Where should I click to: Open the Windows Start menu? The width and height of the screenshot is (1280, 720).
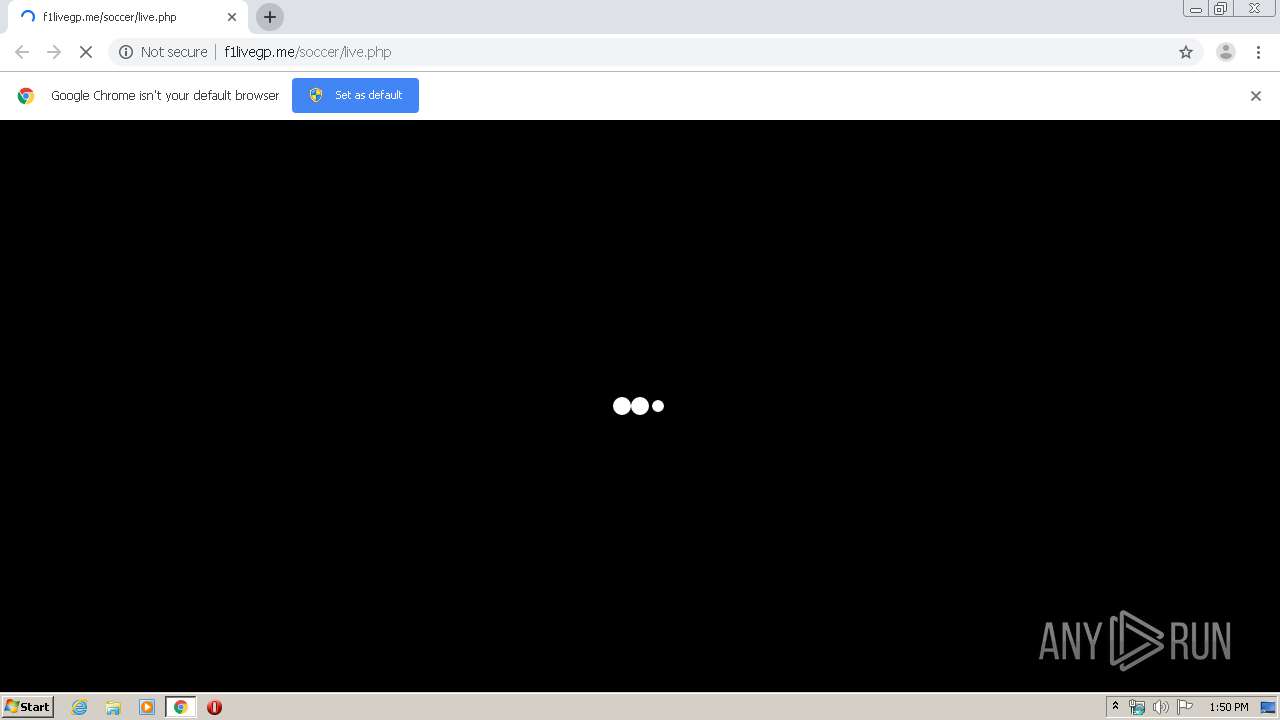point(28,707)
